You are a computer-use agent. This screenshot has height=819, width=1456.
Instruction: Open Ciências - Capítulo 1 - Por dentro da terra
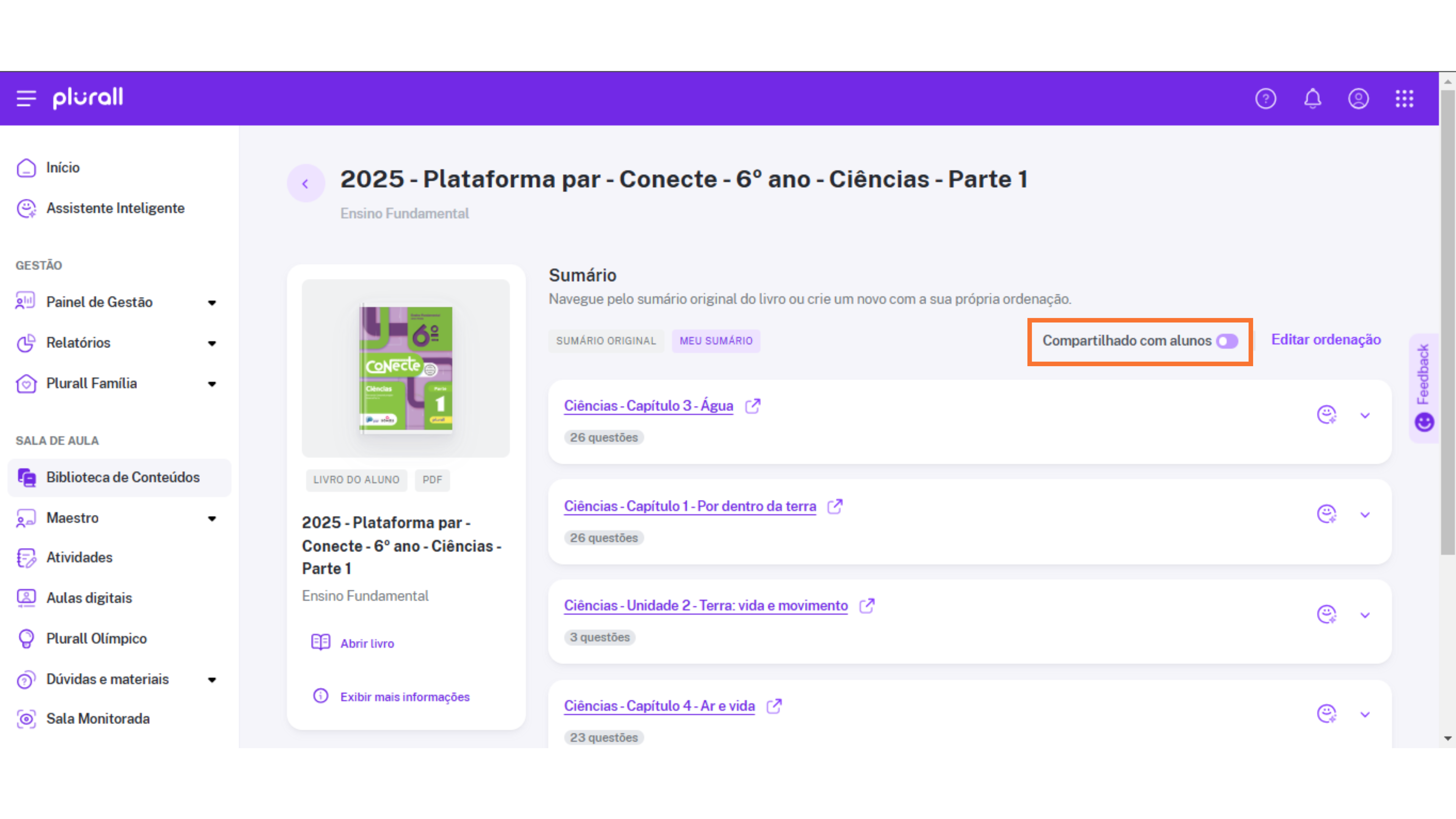pos(690,506)
